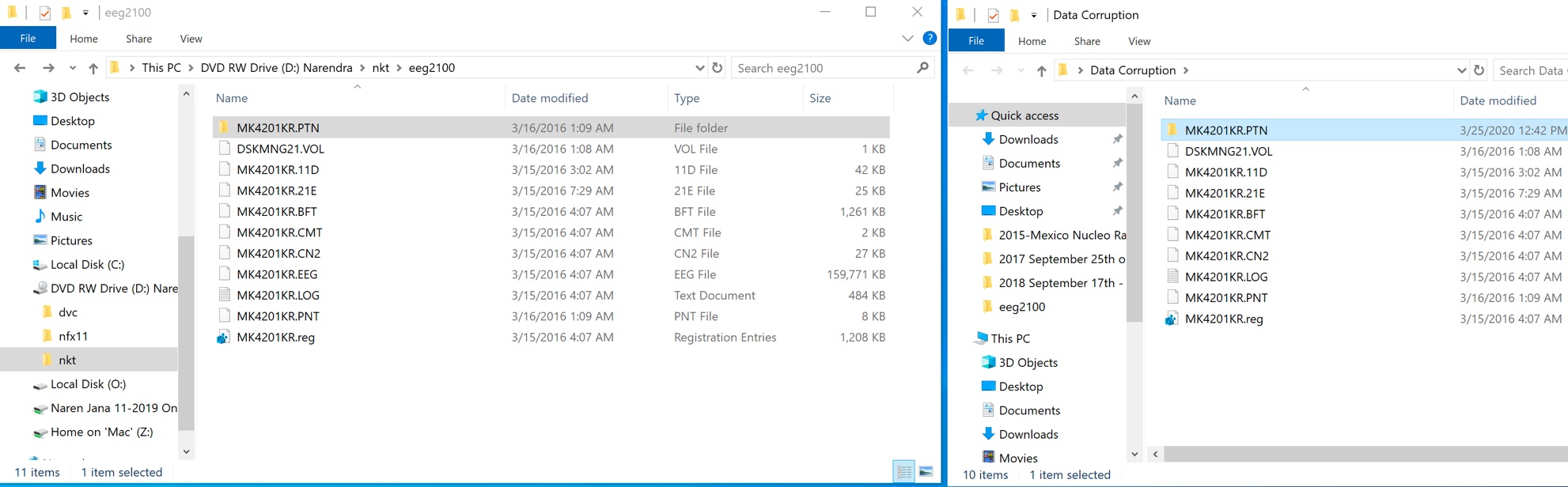Click Back arrow in eeg2100 window
The image size is (1568, 487).
click(20, 68)
